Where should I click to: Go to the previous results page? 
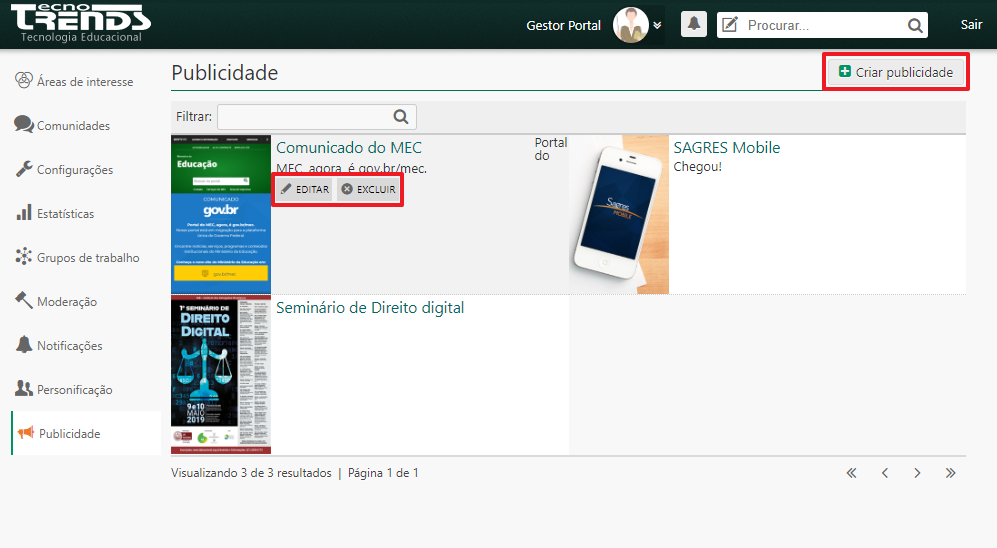884,473
